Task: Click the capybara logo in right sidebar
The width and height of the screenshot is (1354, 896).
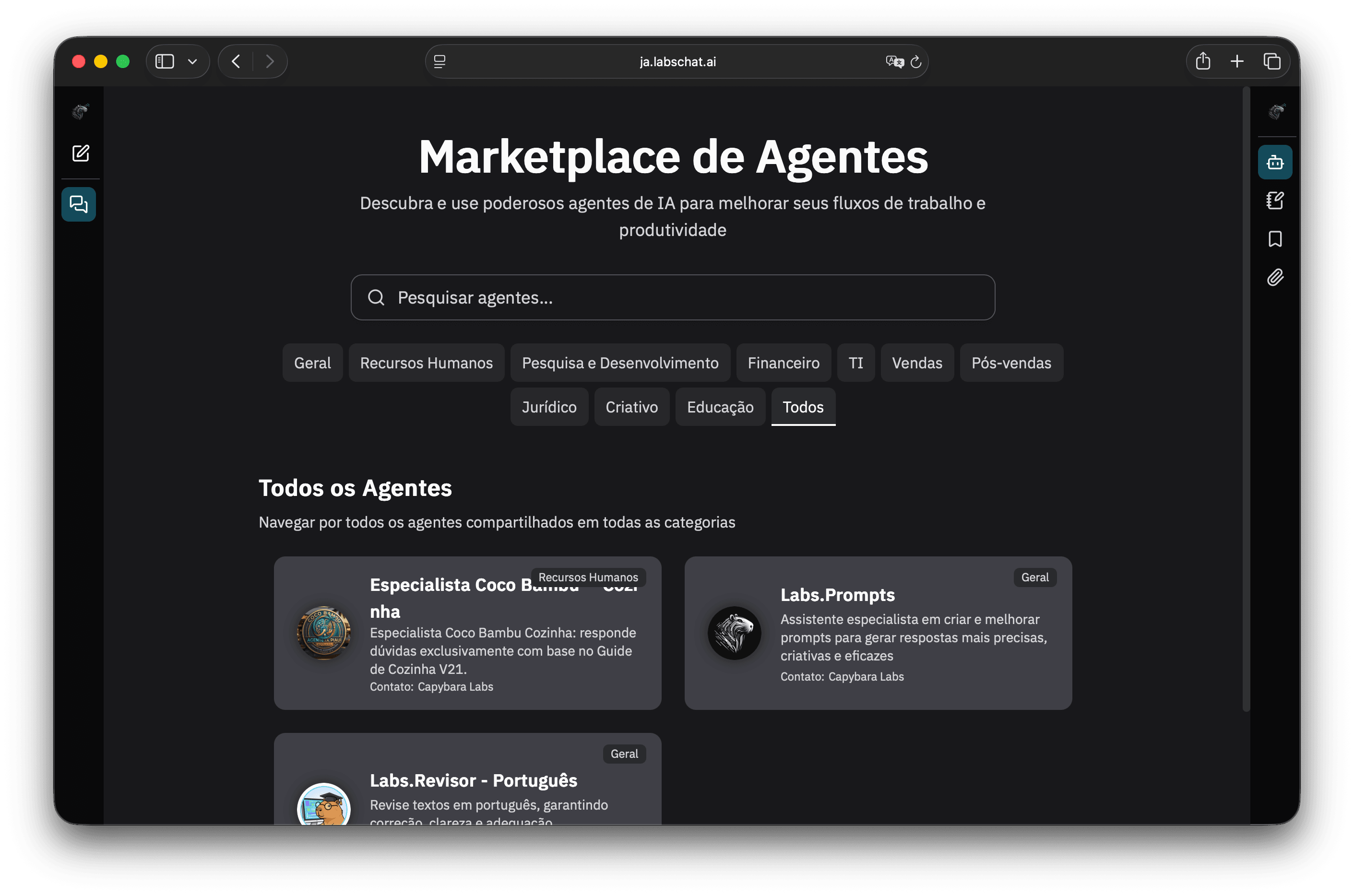Action: 1276,111
